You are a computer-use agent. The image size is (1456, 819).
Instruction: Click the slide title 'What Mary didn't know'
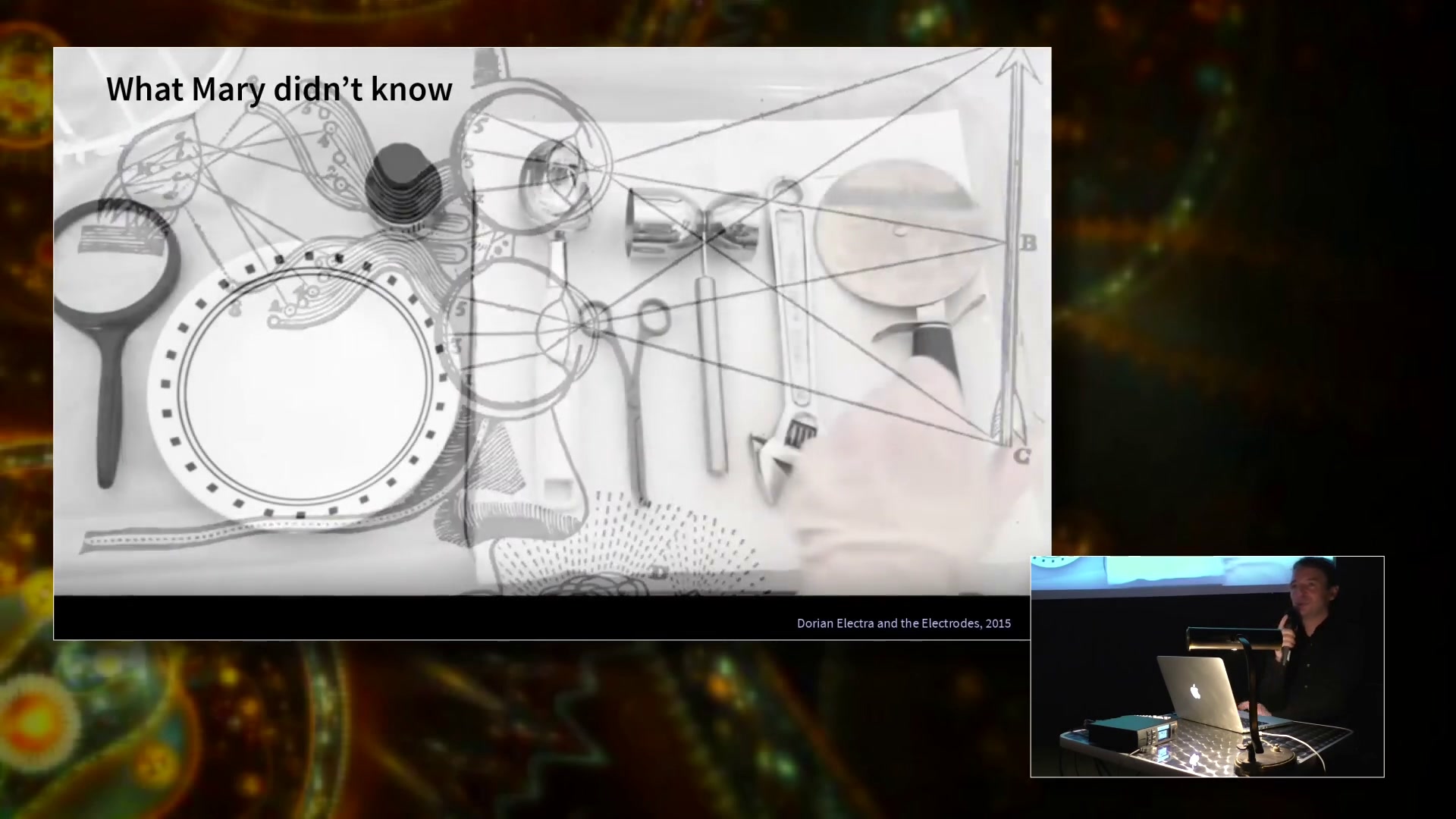click(x=279, y=89)
